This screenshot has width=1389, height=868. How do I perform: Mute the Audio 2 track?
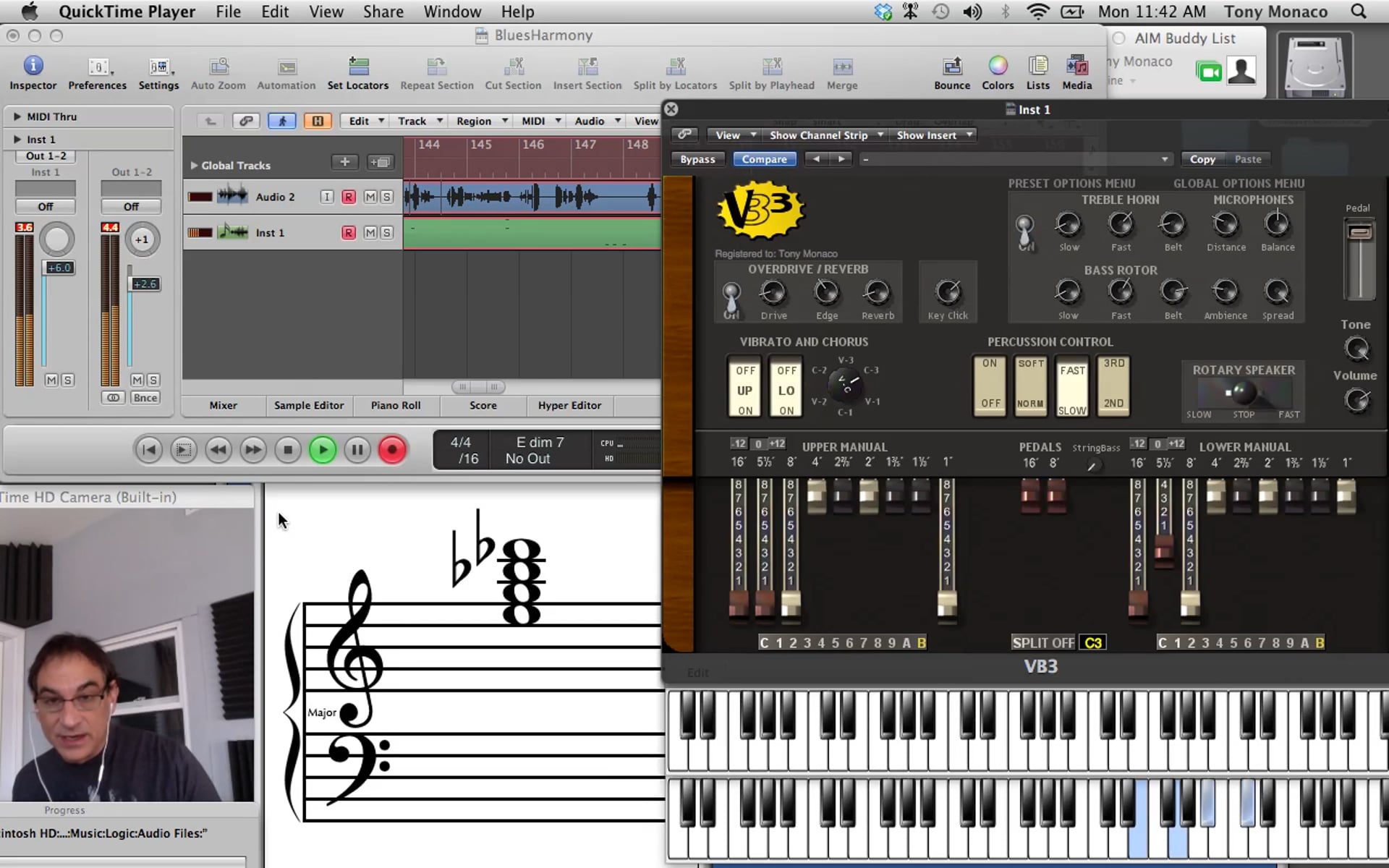point(370,197)
